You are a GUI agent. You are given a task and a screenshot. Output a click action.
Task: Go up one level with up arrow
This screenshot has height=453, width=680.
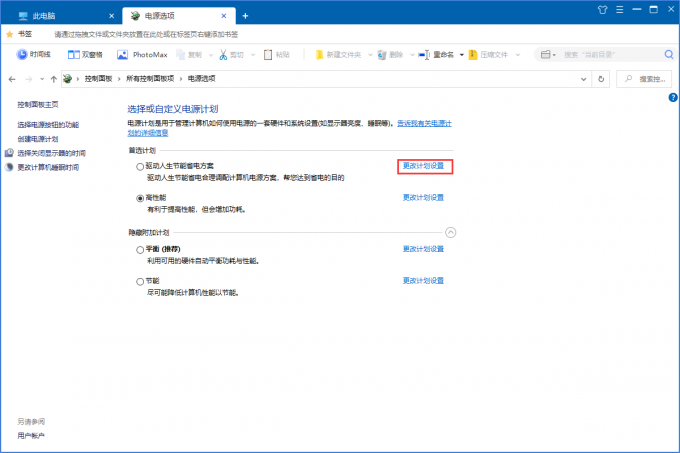coord(54,79)
